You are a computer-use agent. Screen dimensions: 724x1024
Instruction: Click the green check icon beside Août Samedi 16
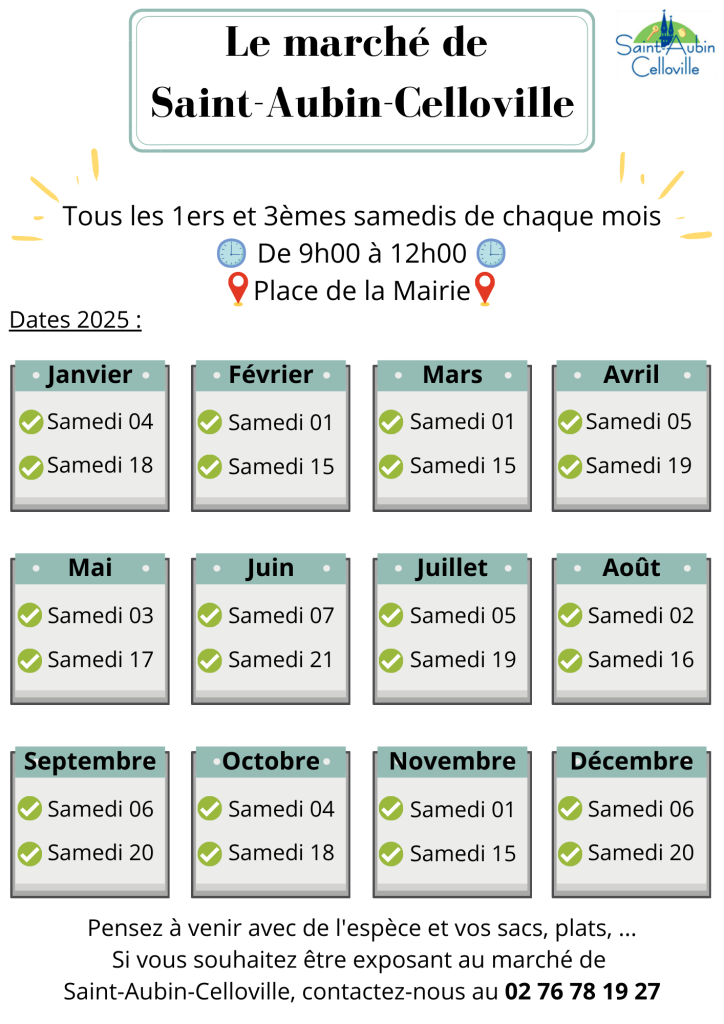pyautogui.click(x=570, y=660)
